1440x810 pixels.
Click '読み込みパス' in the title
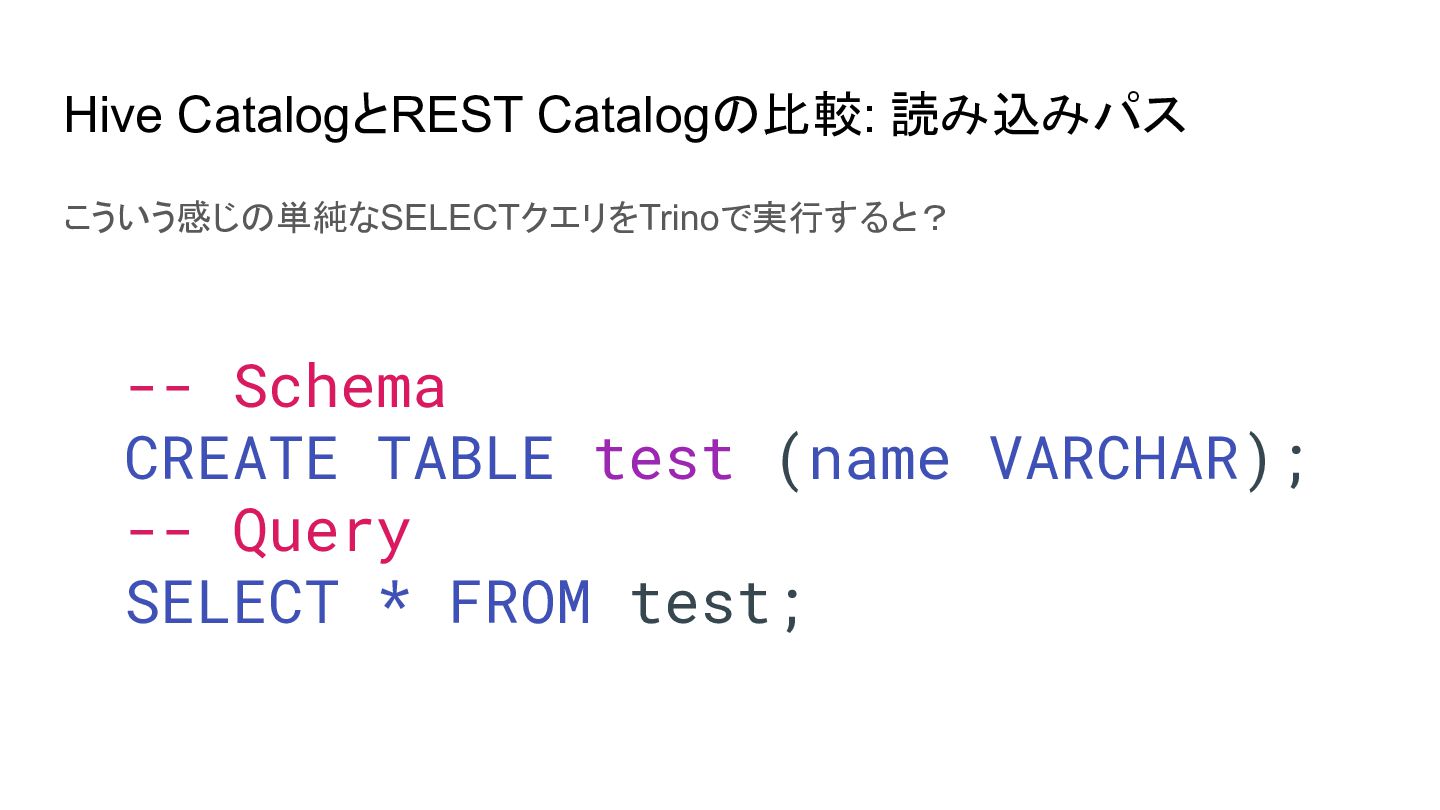point(1038,116)
